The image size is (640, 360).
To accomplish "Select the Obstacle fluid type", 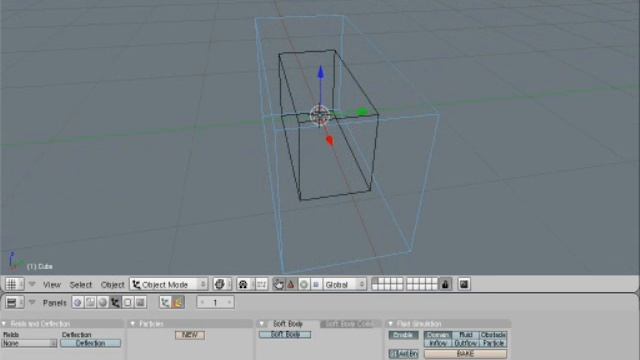I will tap(493, 335).
